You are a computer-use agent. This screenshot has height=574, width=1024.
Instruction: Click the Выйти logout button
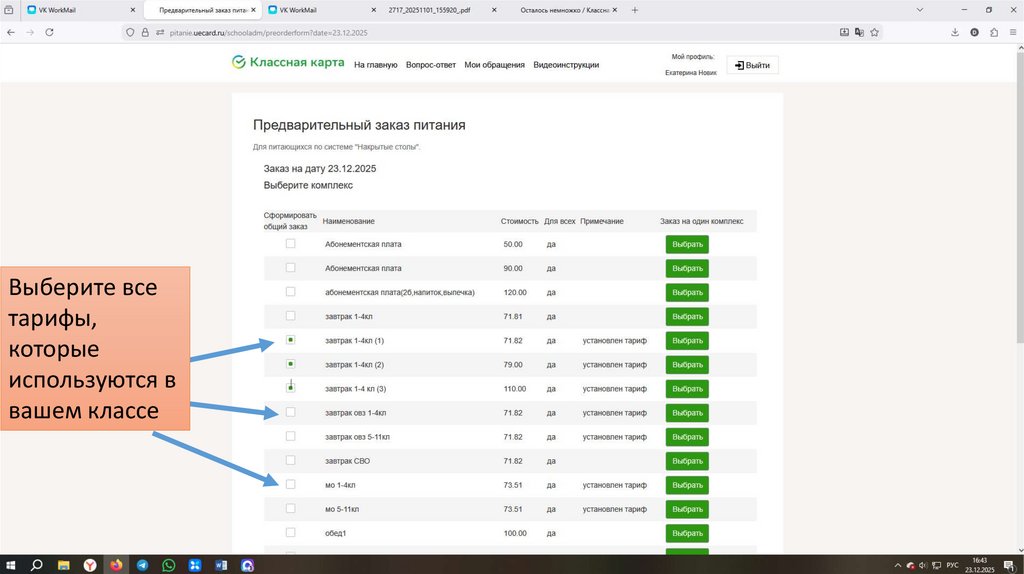point(752,65)
